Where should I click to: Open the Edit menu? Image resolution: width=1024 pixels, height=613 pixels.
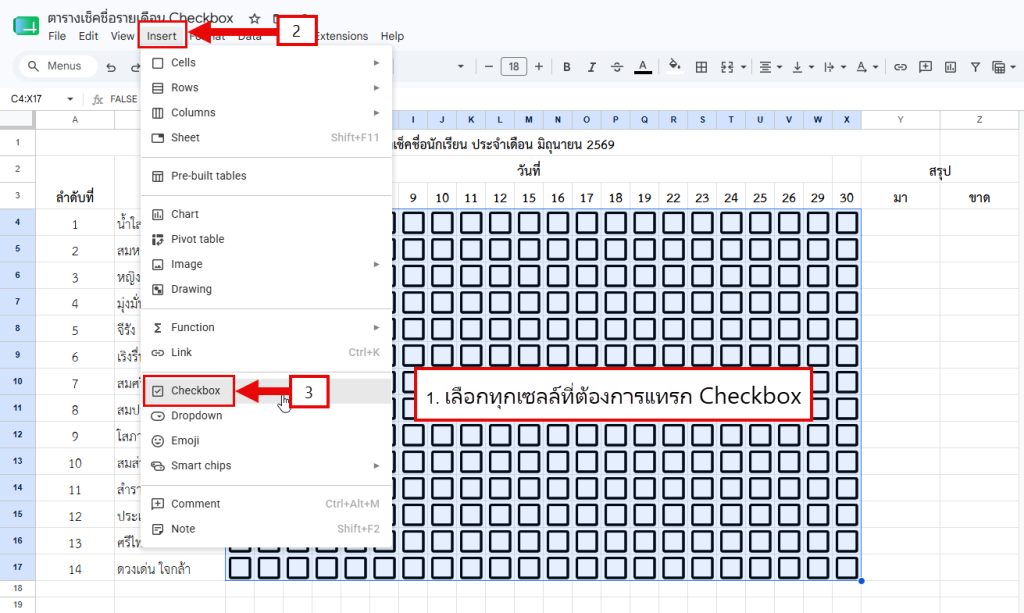88,36
